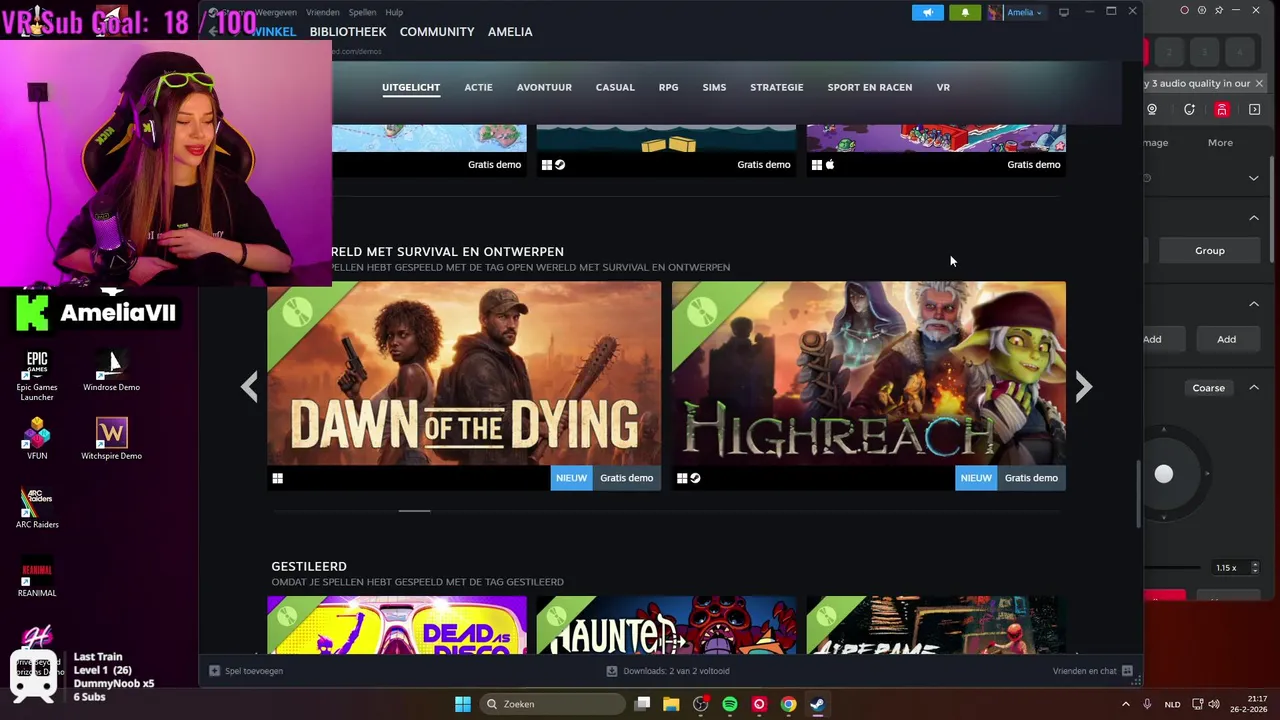Show next games with right carousel arrow
This screenshot has height=720, width=1280.
[x=1084, y=386]
